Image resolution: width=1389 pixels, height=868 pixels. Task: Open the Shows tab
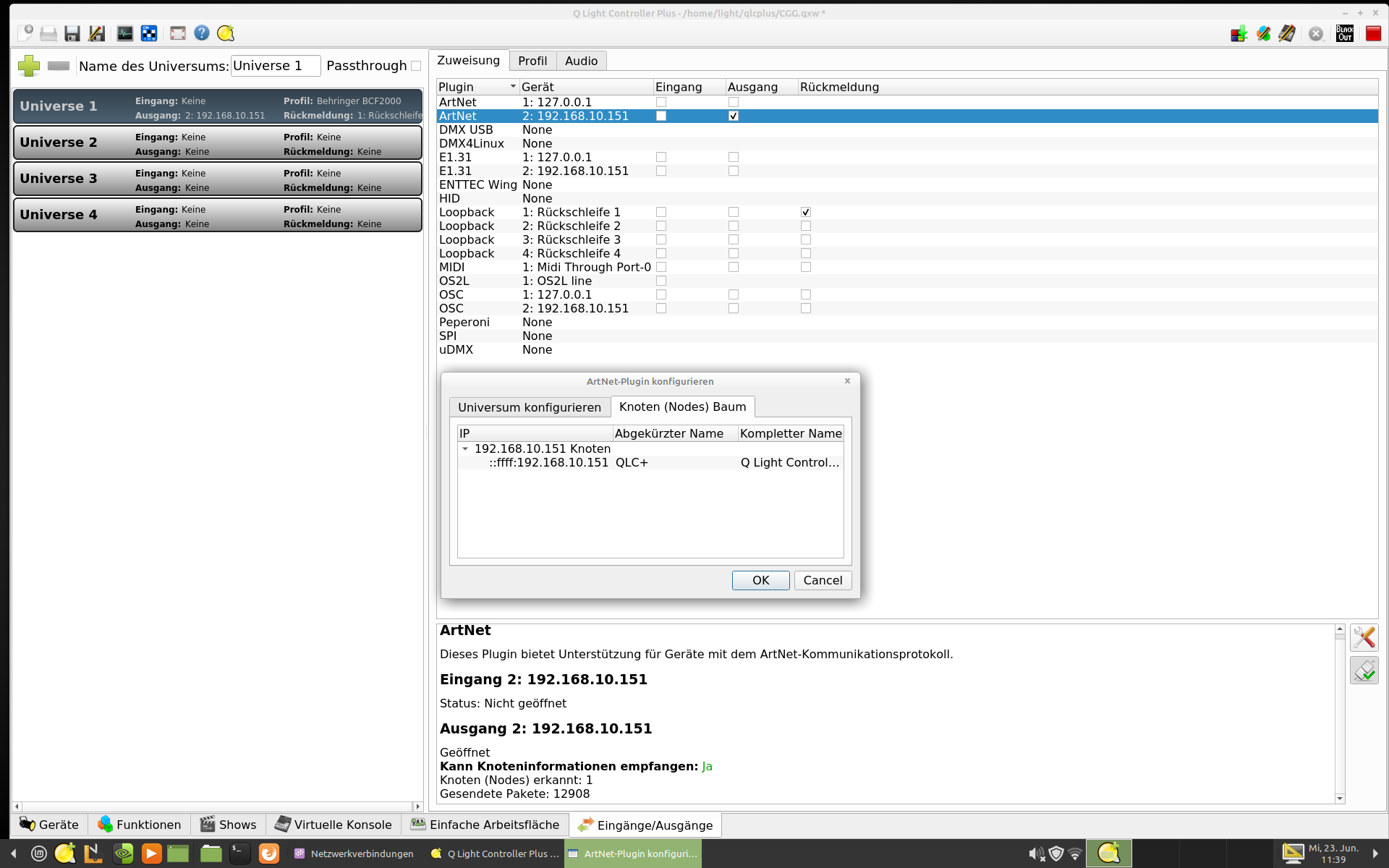click(229, 825)
